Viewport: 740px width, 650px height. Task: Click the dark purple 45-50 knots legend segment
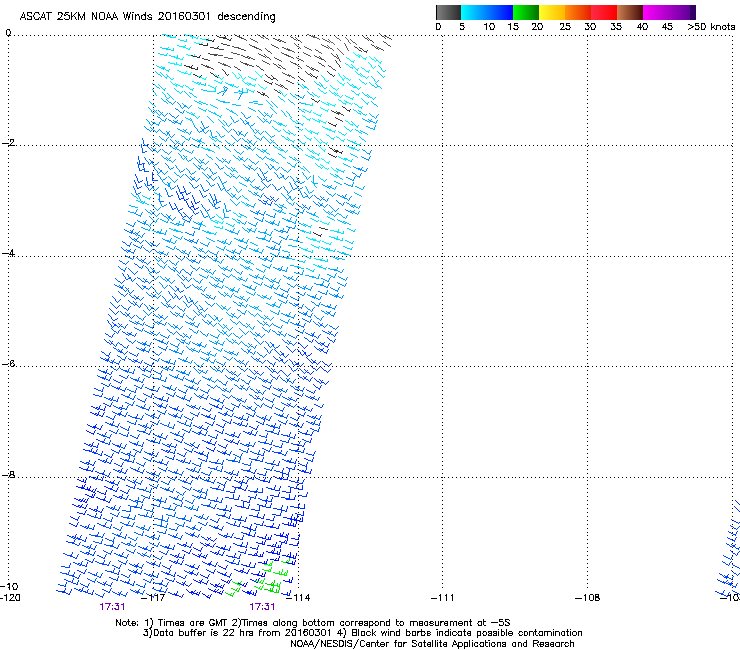pyautogui.click(x=682, y=12)
